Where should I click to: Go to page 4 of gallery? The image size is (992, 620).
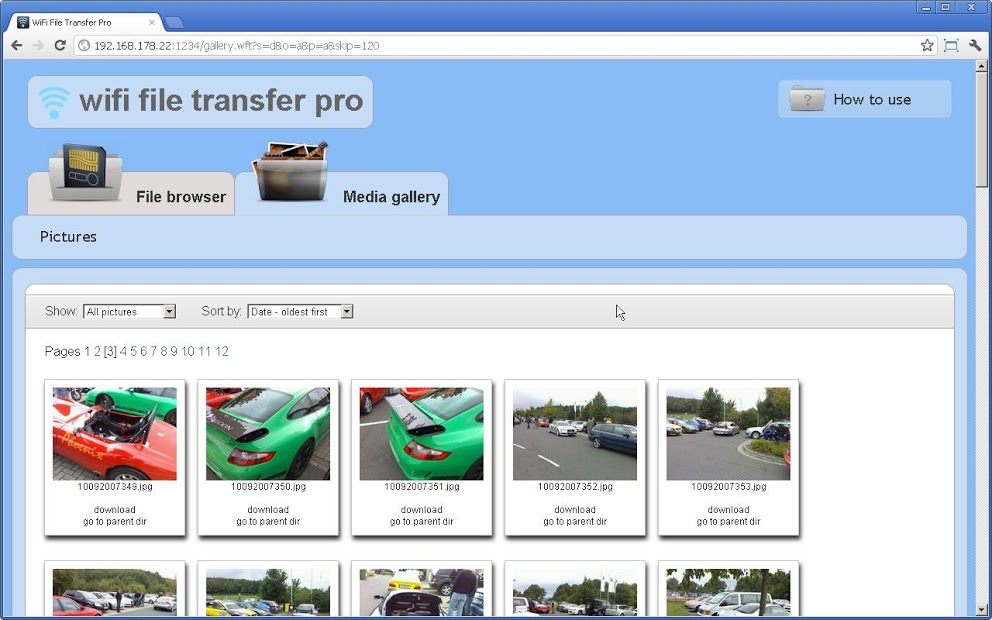tap(123, 351)
